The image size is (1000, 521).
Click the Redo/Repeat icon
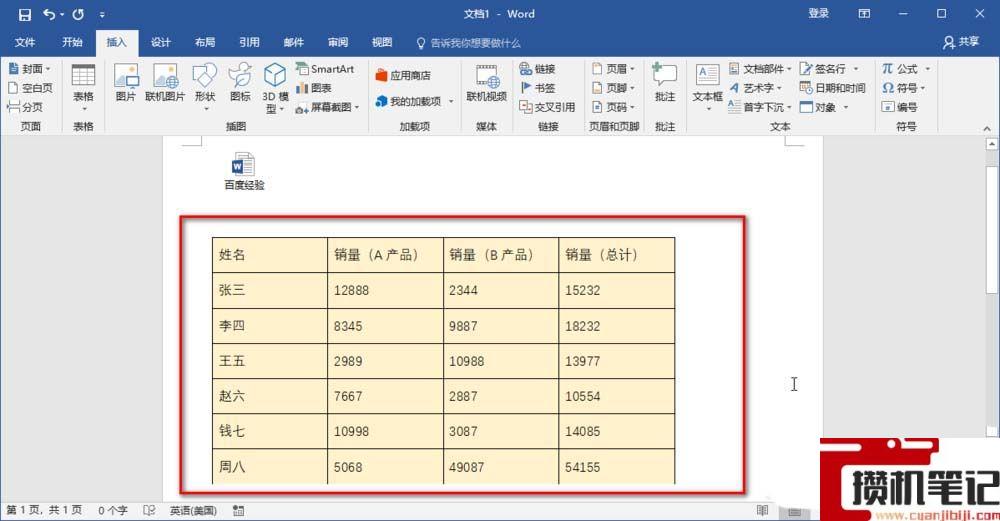coord(78,14)
